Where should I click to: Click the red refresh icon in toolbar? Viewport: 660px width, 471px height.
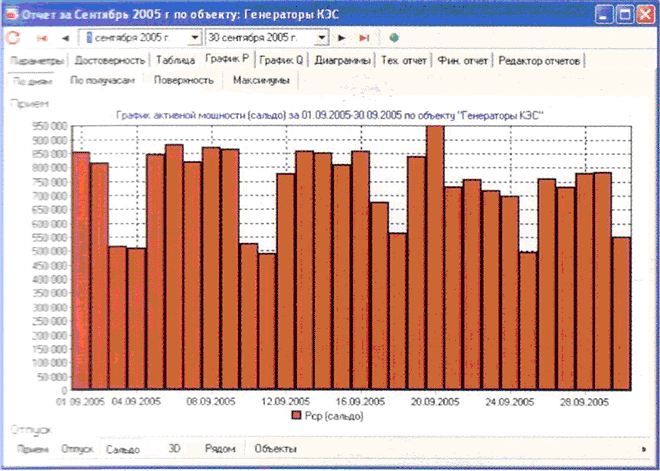(14, 38)
